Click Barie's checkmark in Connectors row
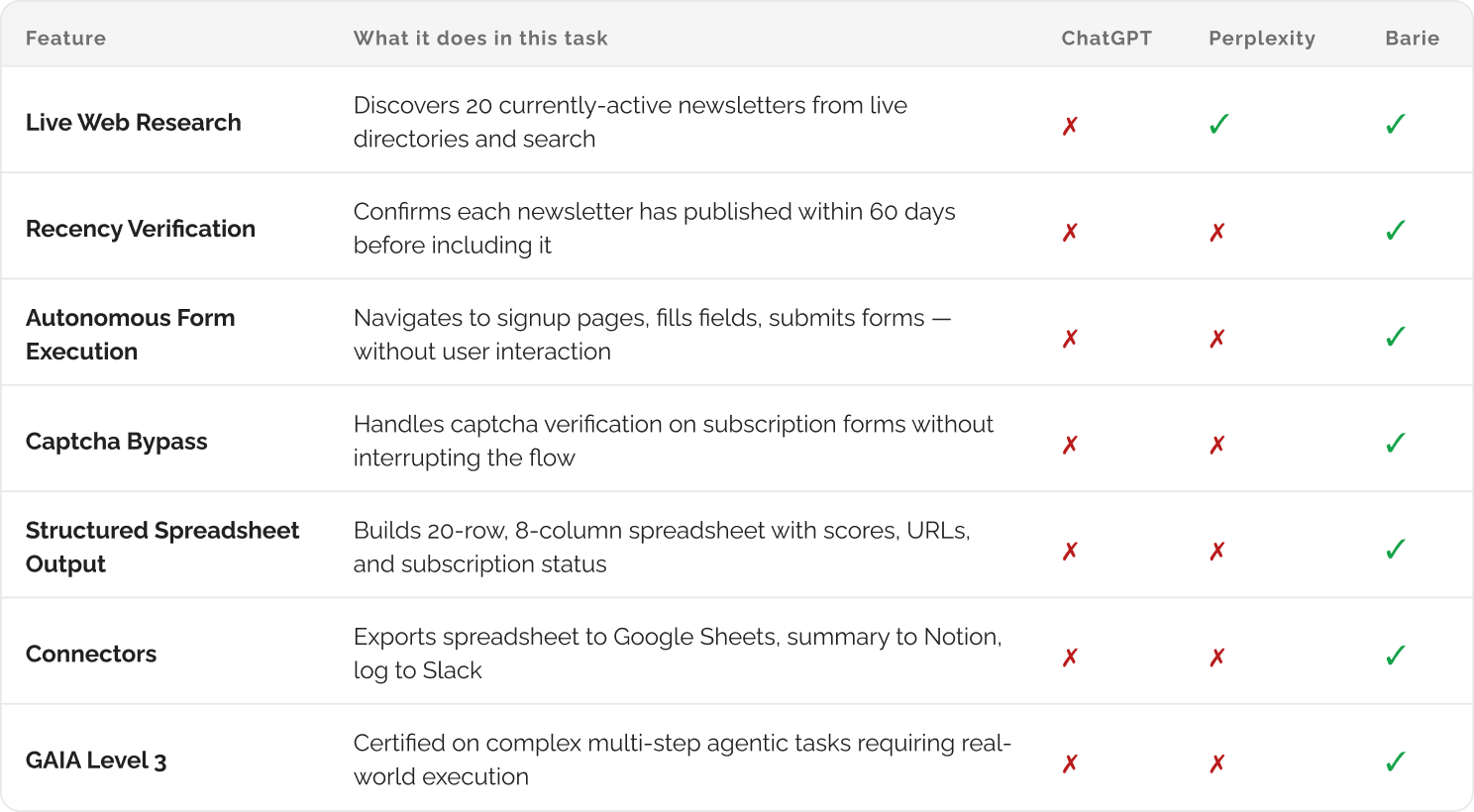The width and height of the screenshot is (1474, 812). [x=1396, y=657]
